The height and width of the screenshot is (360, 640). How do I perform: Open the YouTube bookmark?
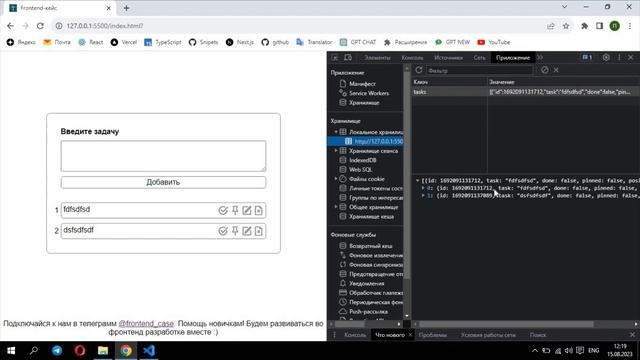tap(493, 42)
